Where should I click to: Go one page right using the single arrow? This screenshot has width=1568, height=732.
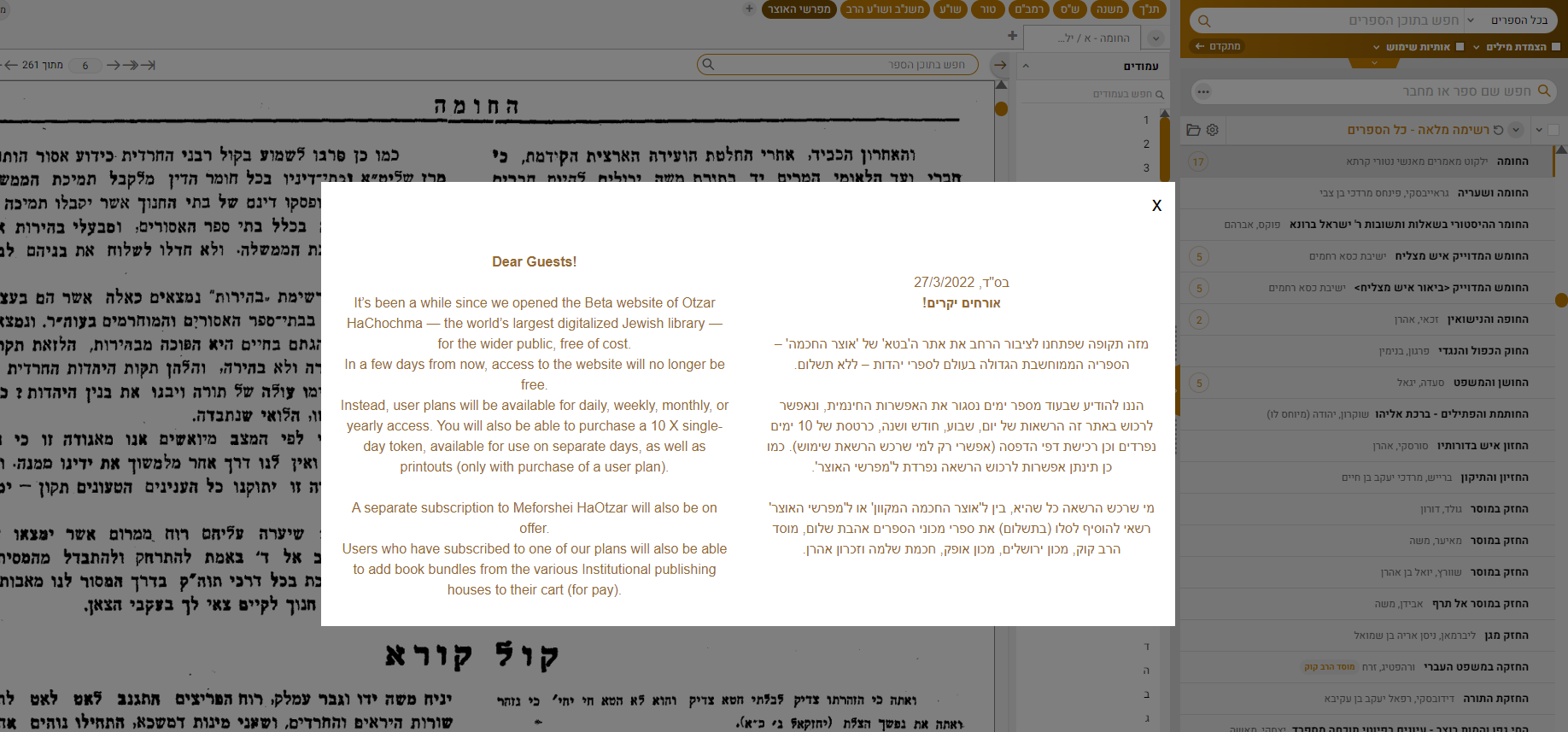coord(113,65)
